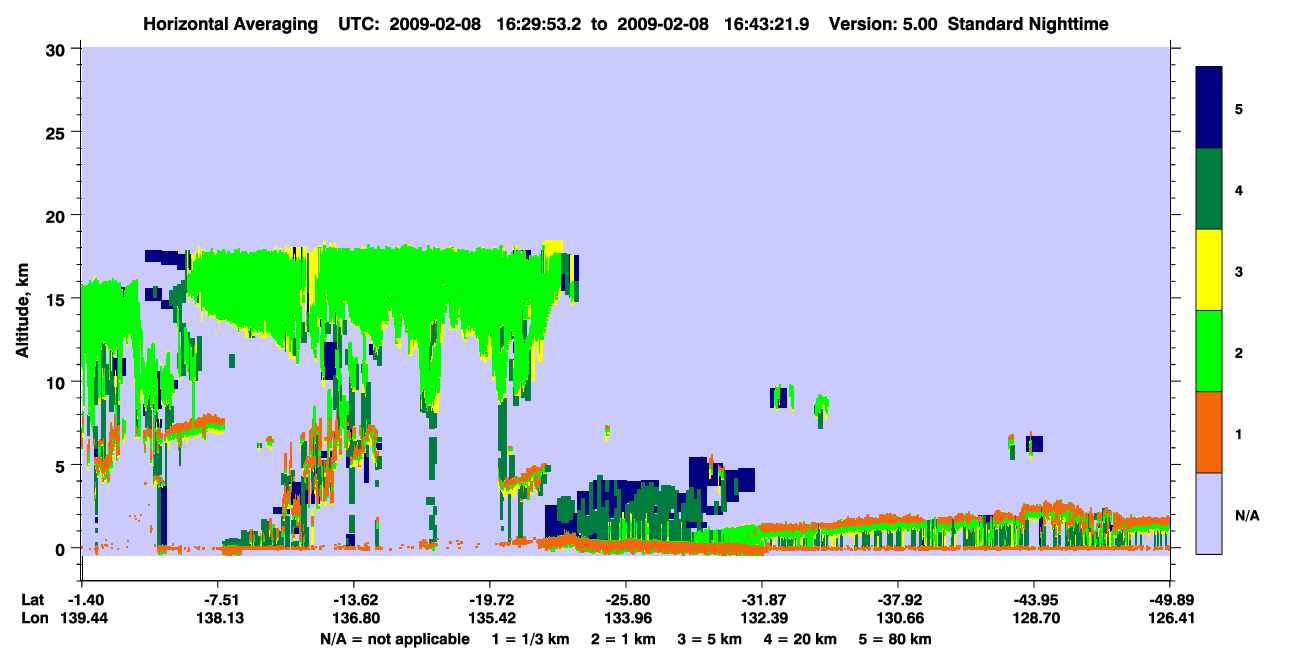Click the y-axis tick label 0
The image size is (1300, 667).
pyautogui.click(x=62, y=548)
